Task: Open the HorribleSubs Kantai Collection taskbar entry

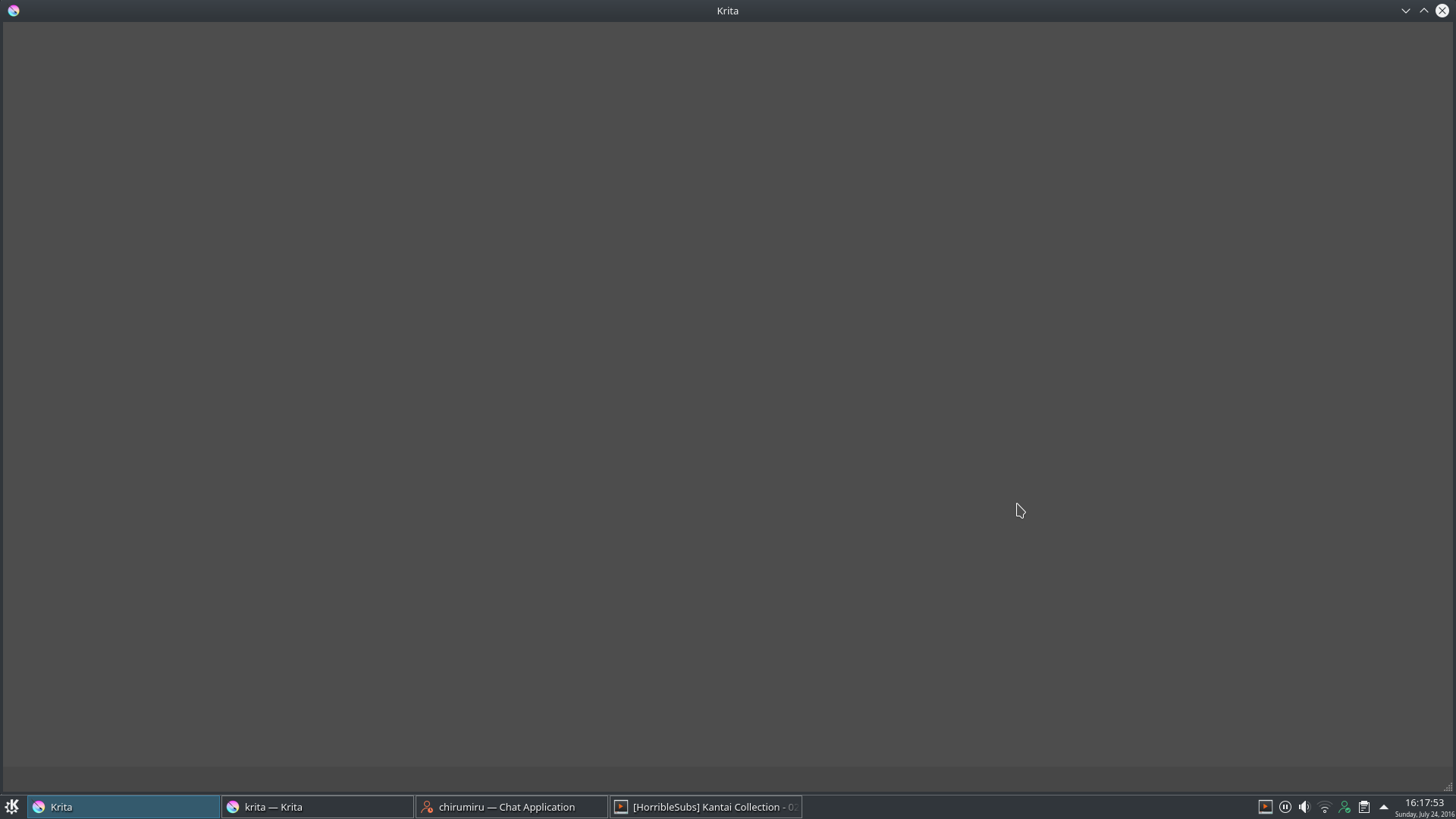Action: pyautogui.click(x=706, y=807)
